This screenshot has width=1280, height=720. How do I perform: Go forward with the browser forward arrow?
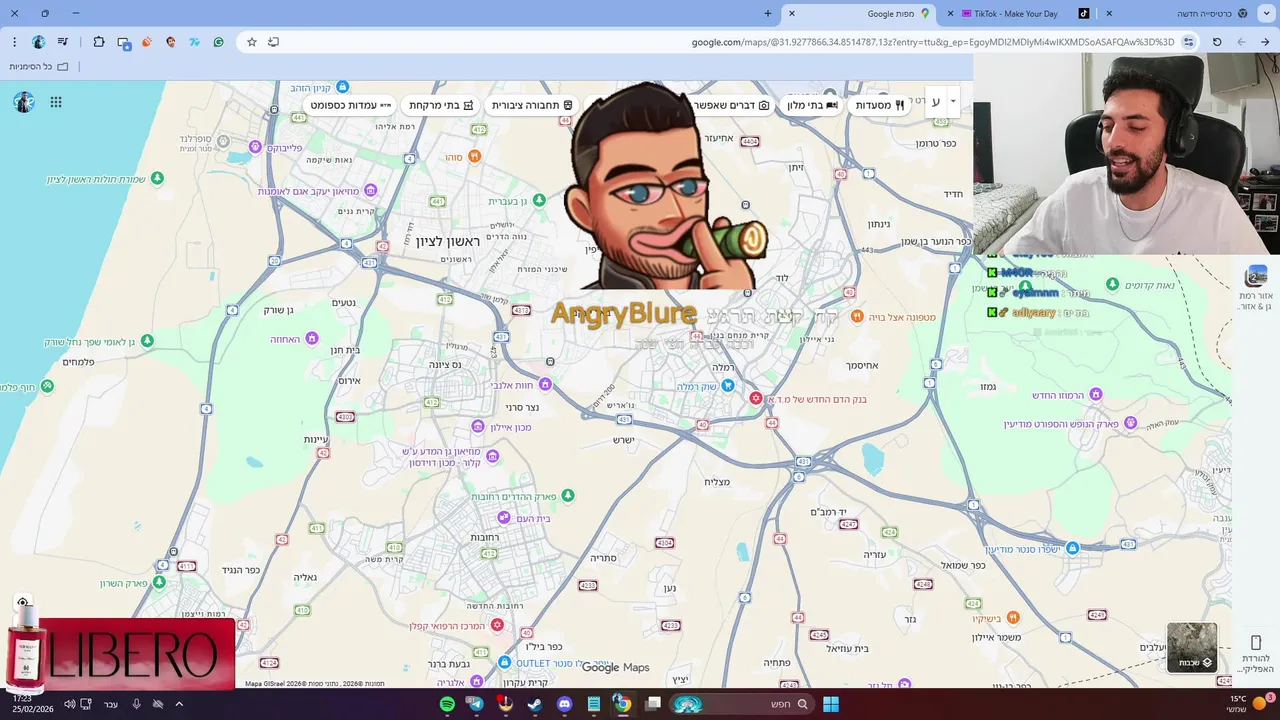(x=1241, y=42)
